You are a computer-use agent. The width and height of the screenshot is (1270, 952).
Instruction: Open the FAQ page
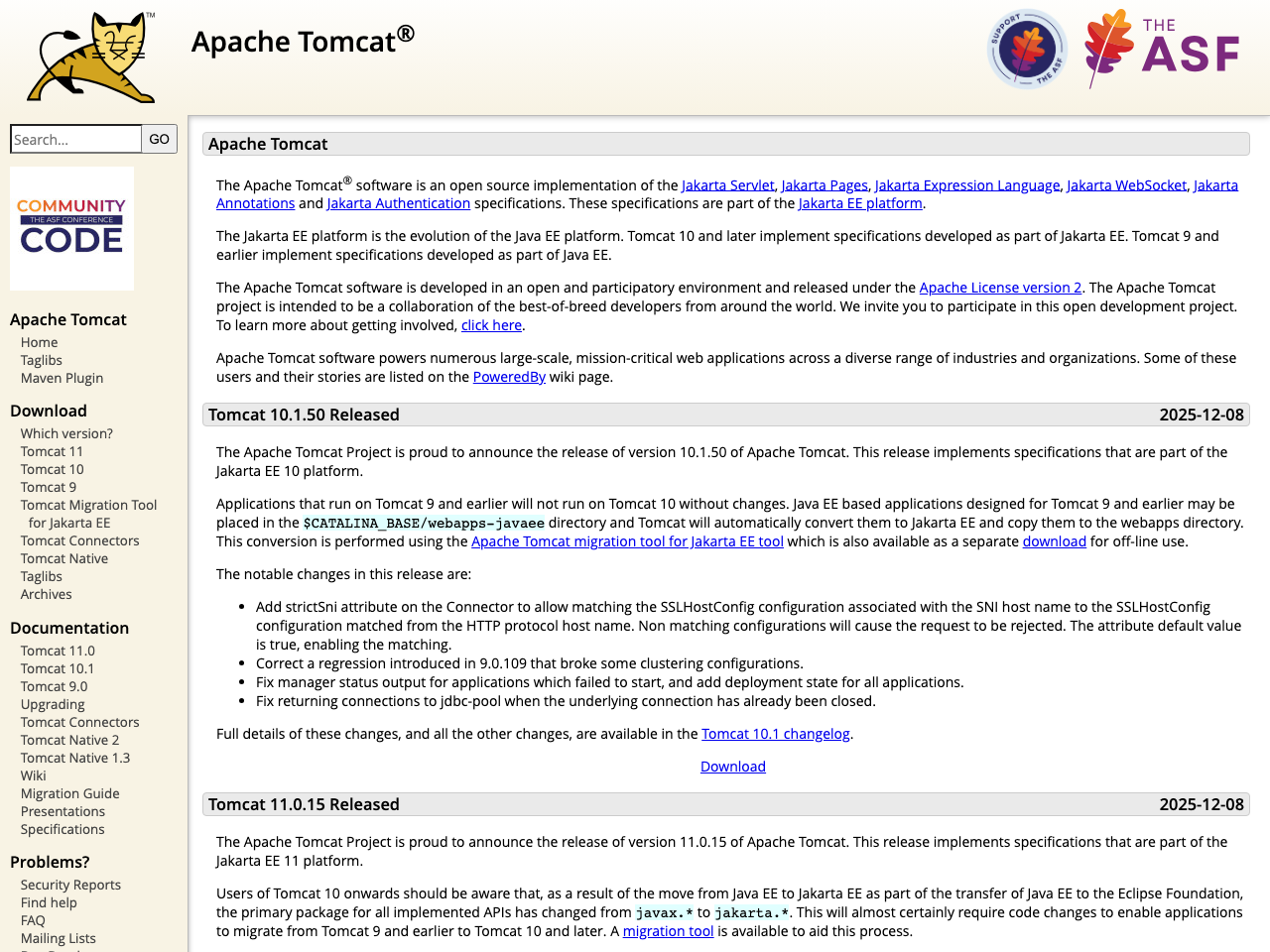33,919
